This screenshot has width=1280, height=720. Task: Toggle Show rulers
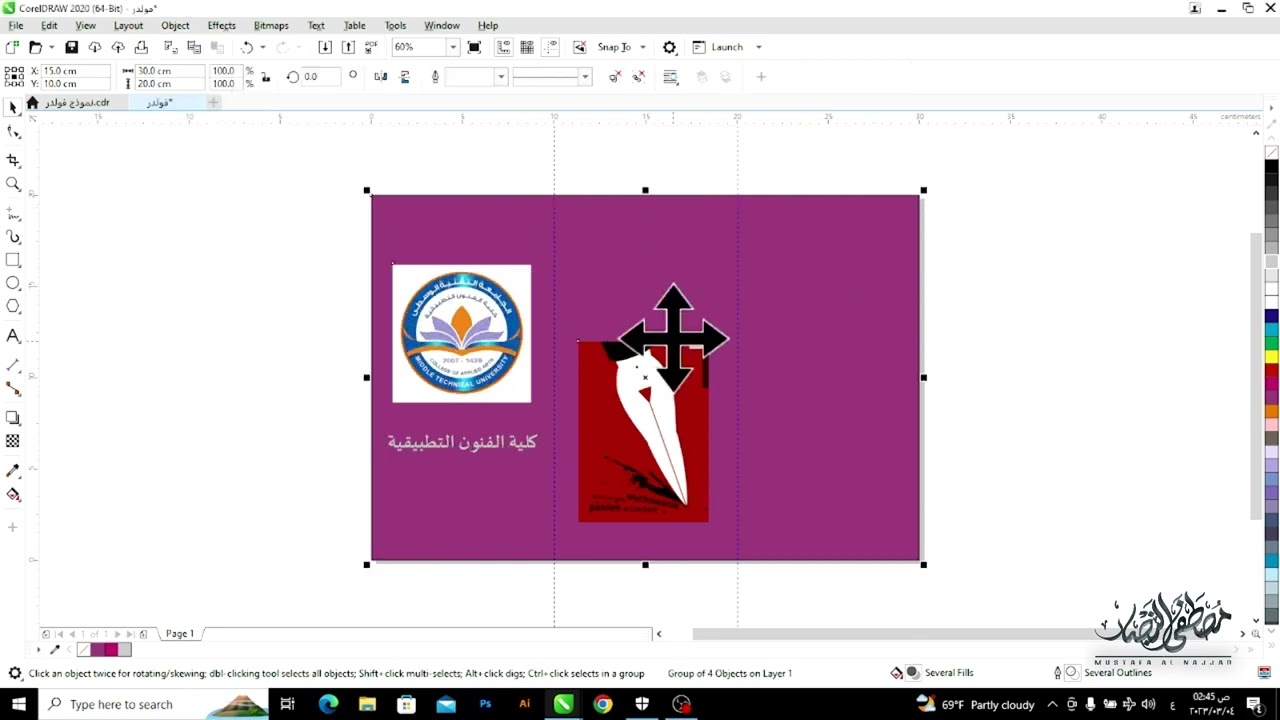(x=503, y=47)
